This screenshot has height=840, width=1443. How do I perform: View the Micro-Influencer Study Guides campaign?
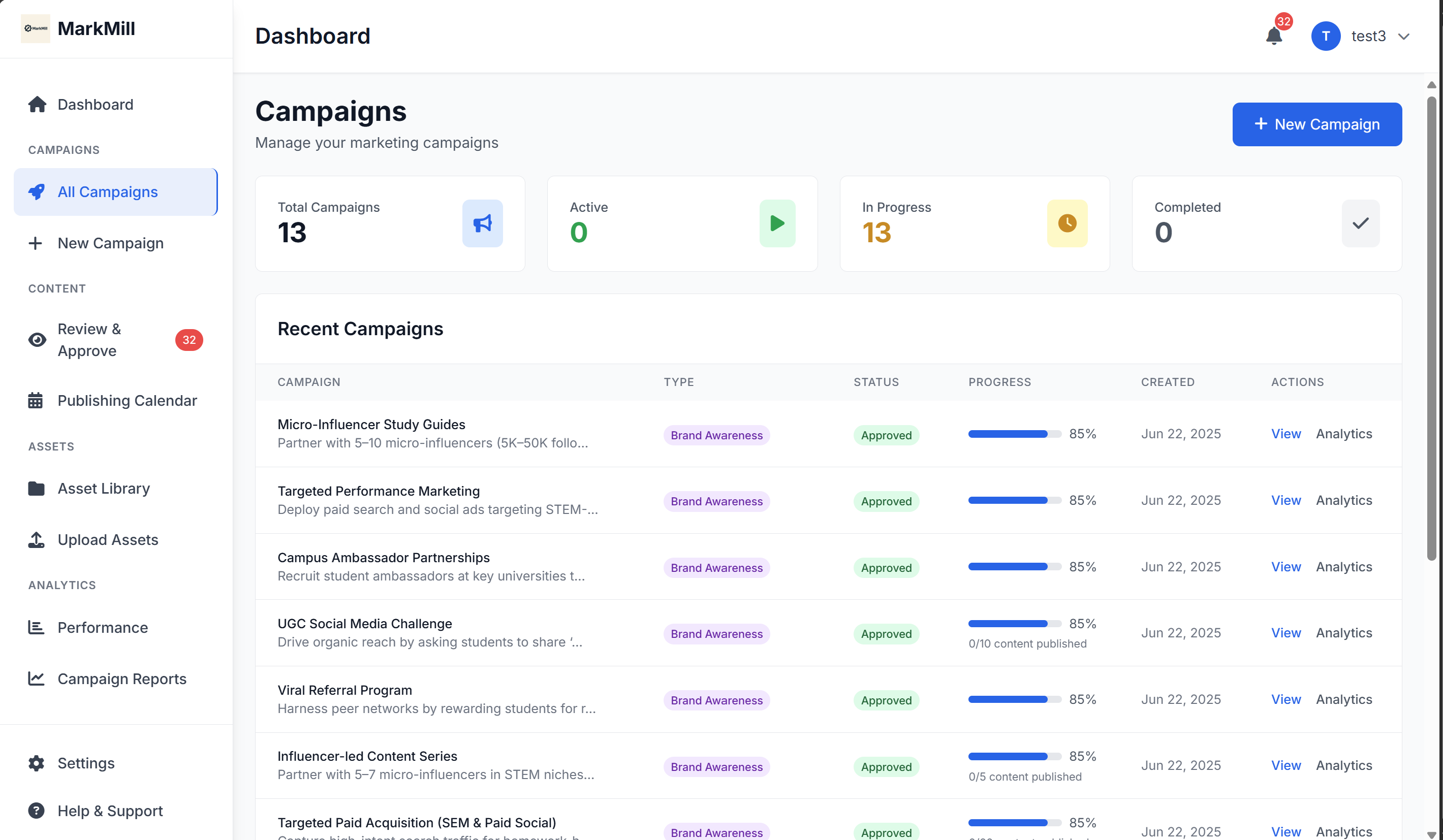(1285, 434)
